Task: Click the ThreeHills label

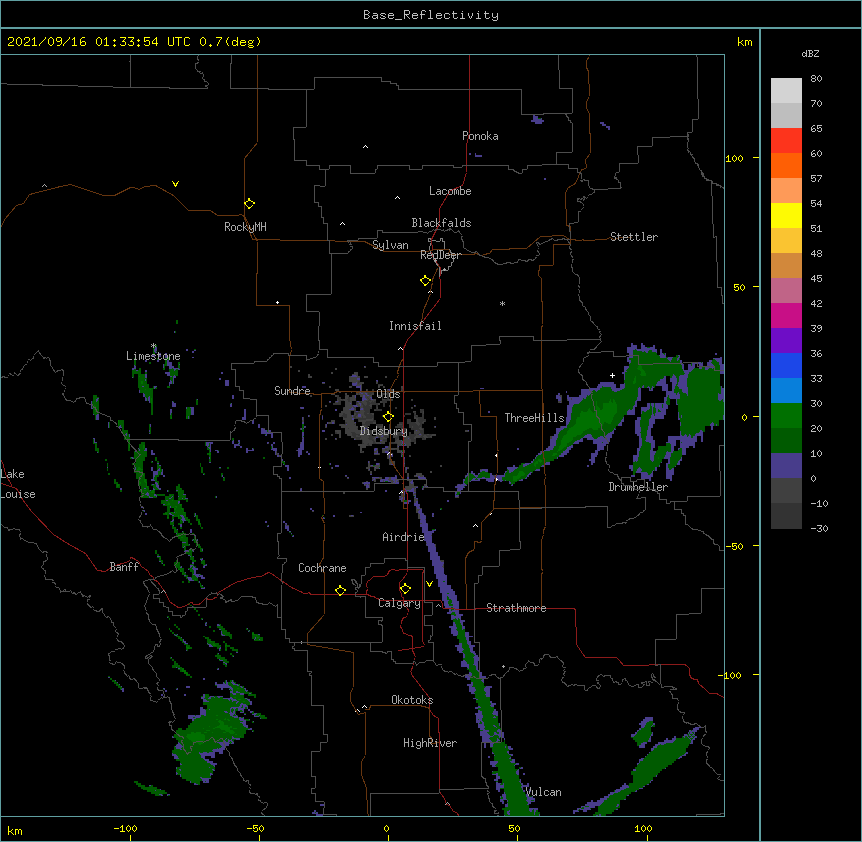Action: click(x=534, y=418)
